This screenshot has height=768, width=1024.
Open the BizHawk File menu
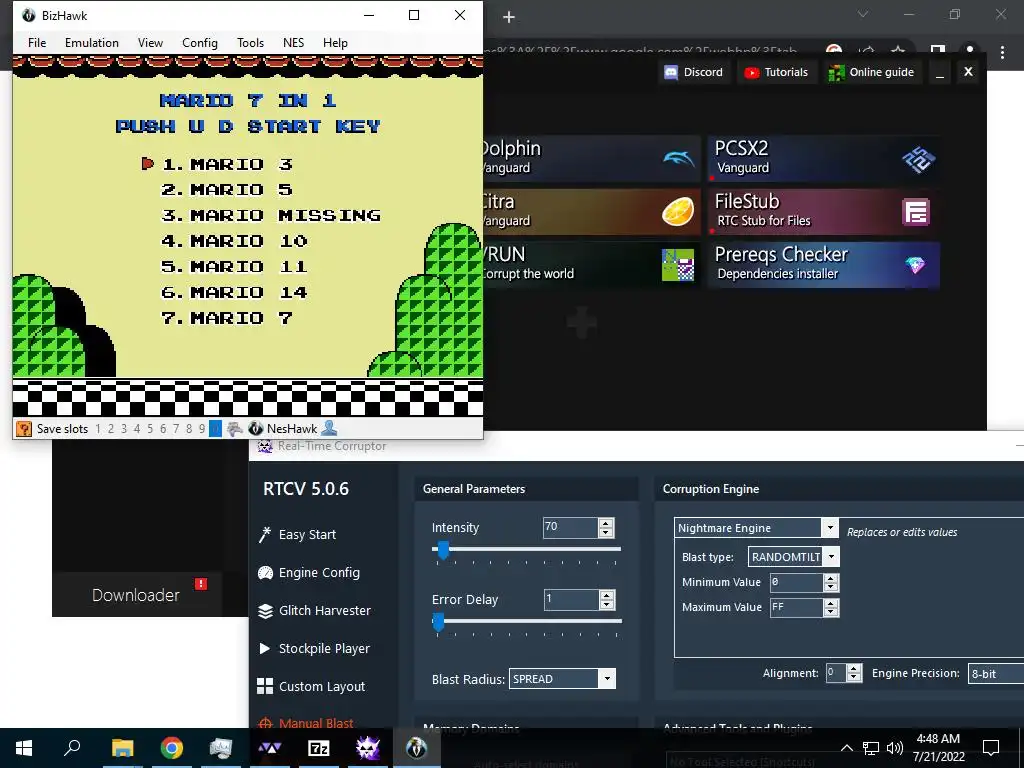click(x=37, y=42)
